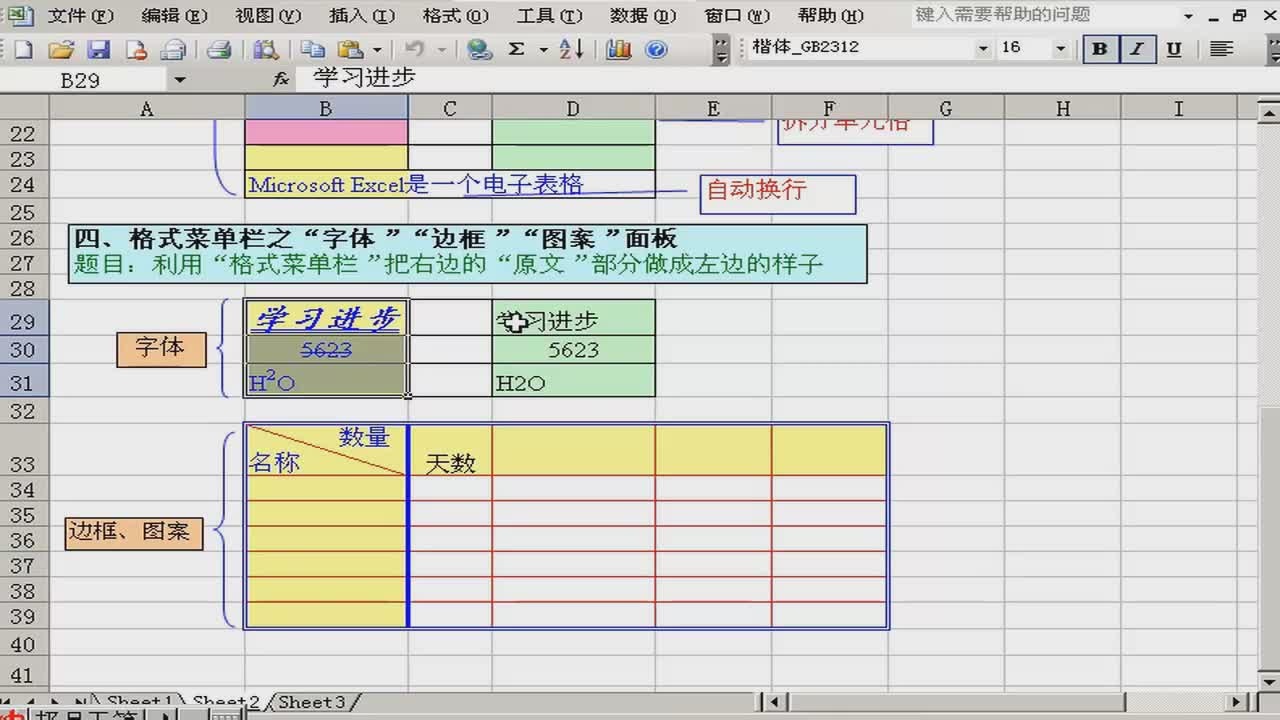Click the AutoSum sigma icon
The image size is (1280, 720).
coord(517,49)
